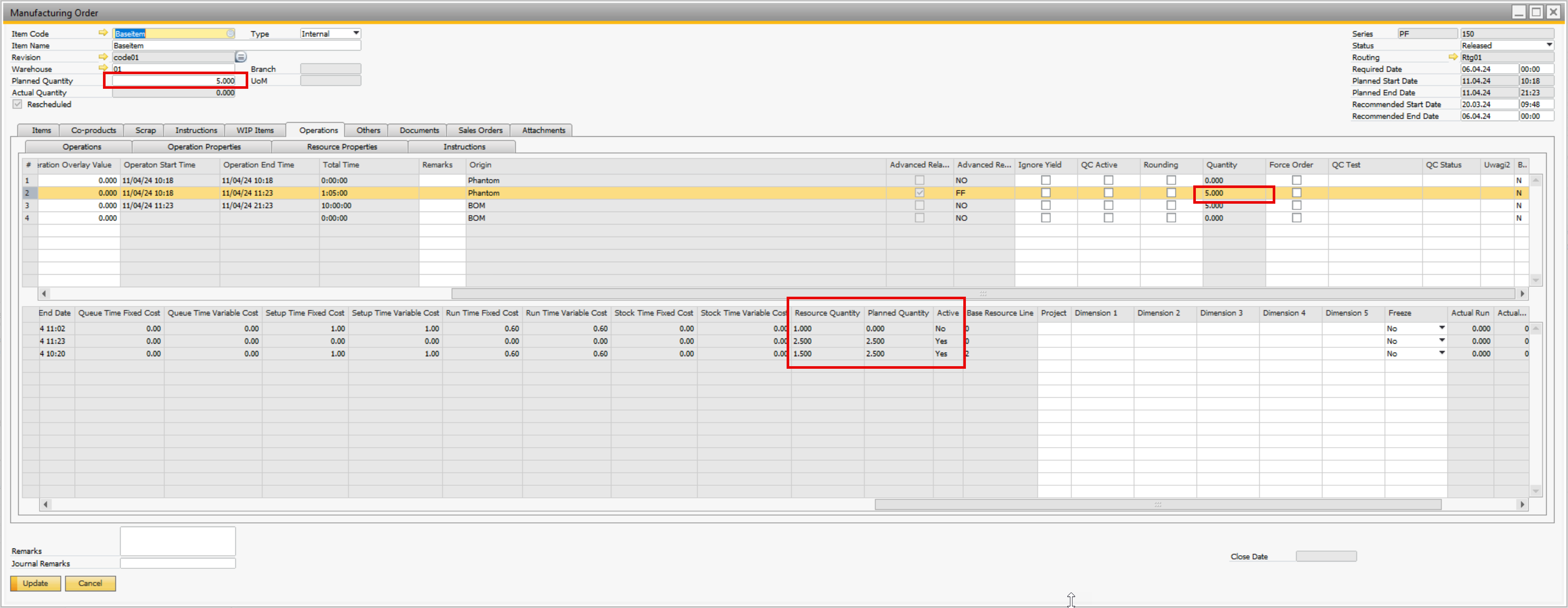Click the drill-down arrow beside Warehouse
The height and width of the screenshot is (608, 1568).
click(x=103, y=68)
